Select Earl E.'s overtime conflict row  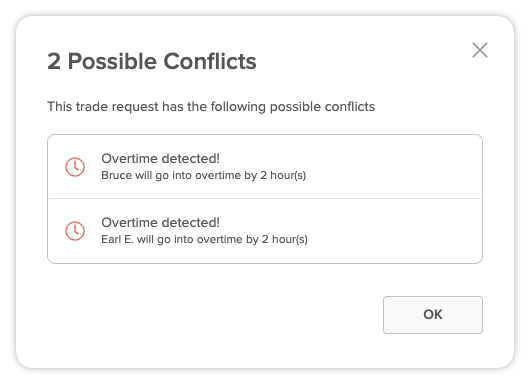(265, 231)
